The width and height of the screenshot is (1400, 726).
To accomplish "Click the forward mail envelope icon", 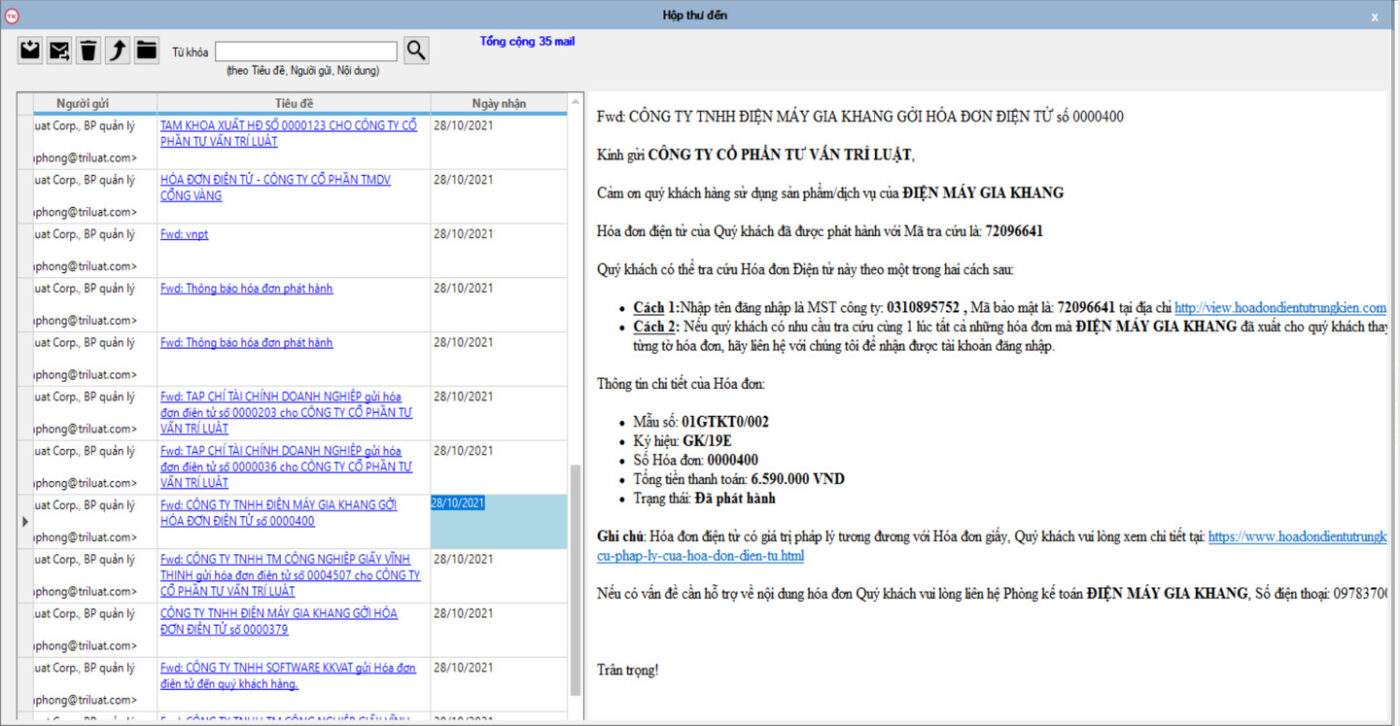I will point(60,50).
